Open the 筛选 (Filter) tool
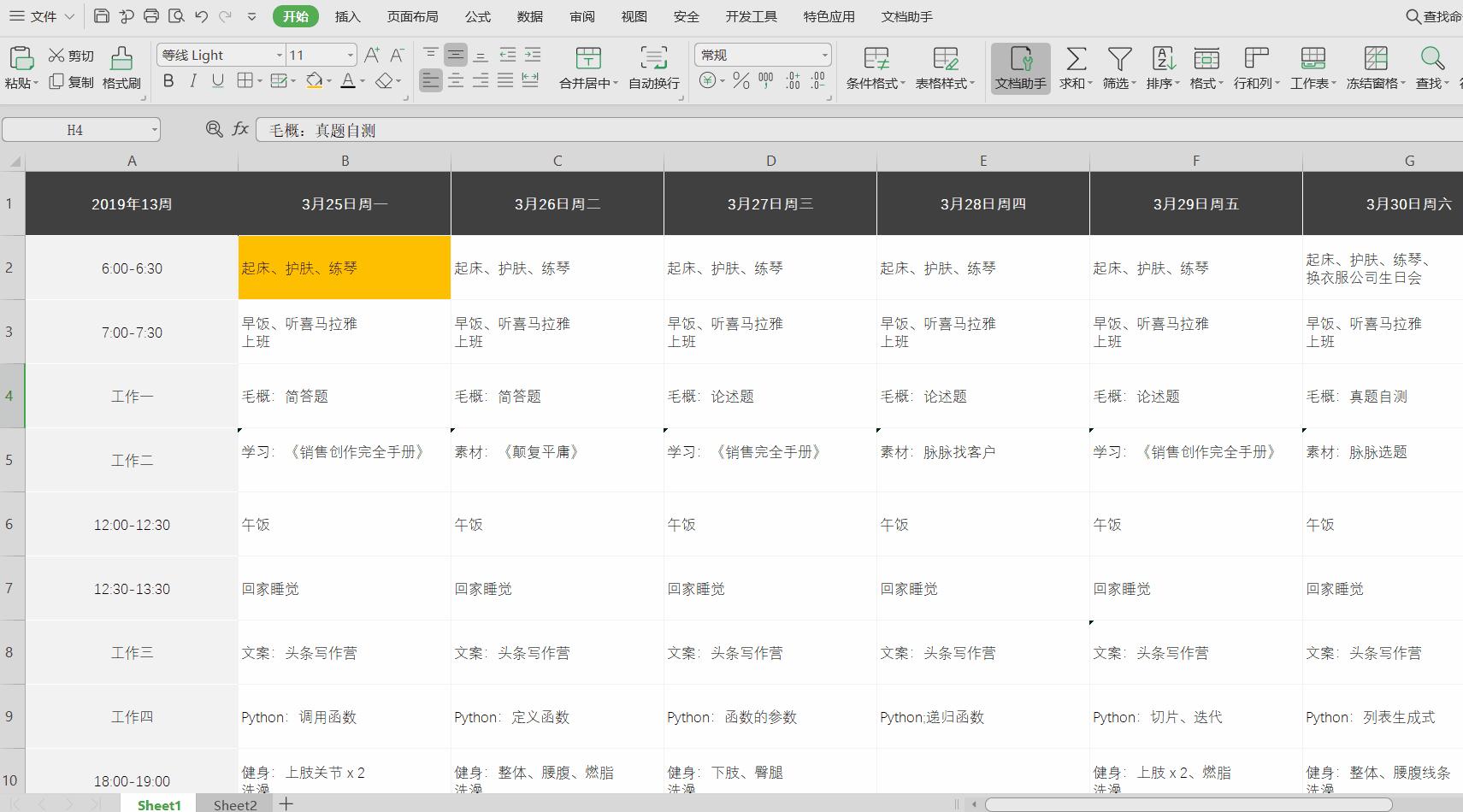 tap(1118, 62)
